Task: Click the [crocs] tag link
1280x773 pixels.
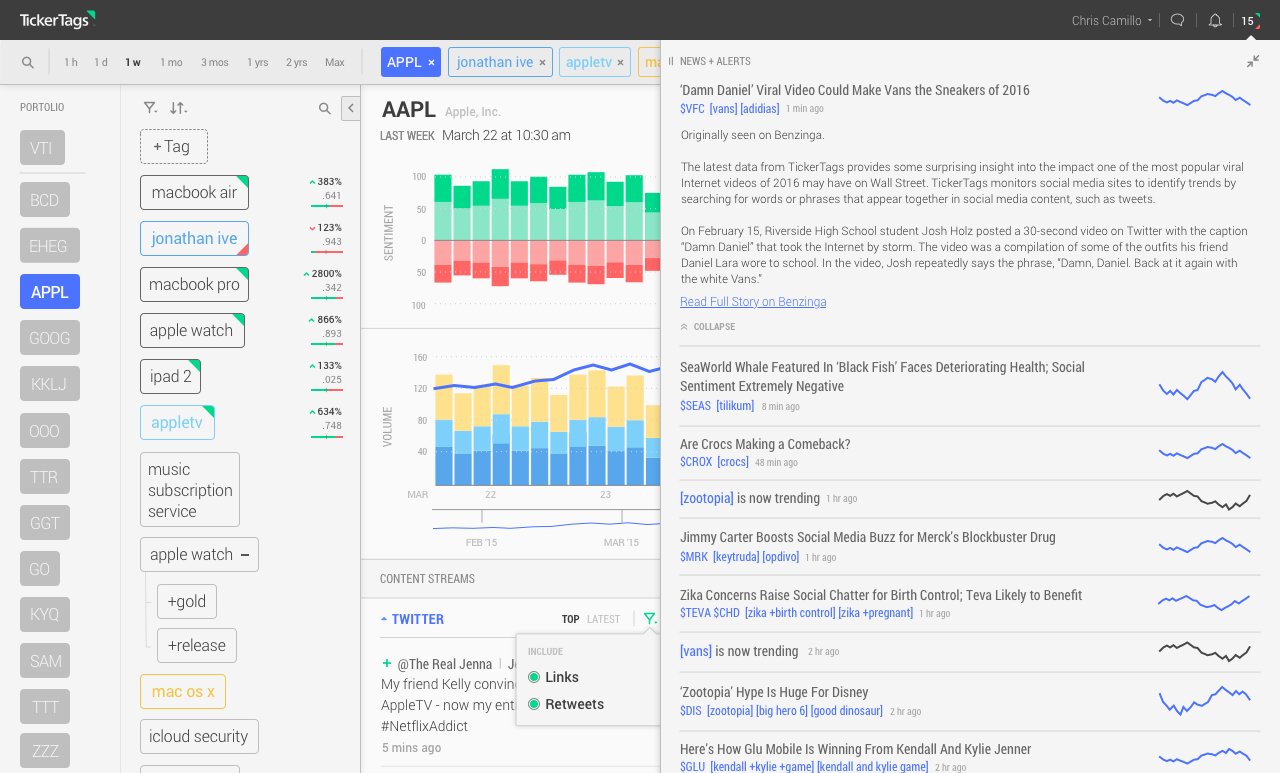Action: coord(733,462)
